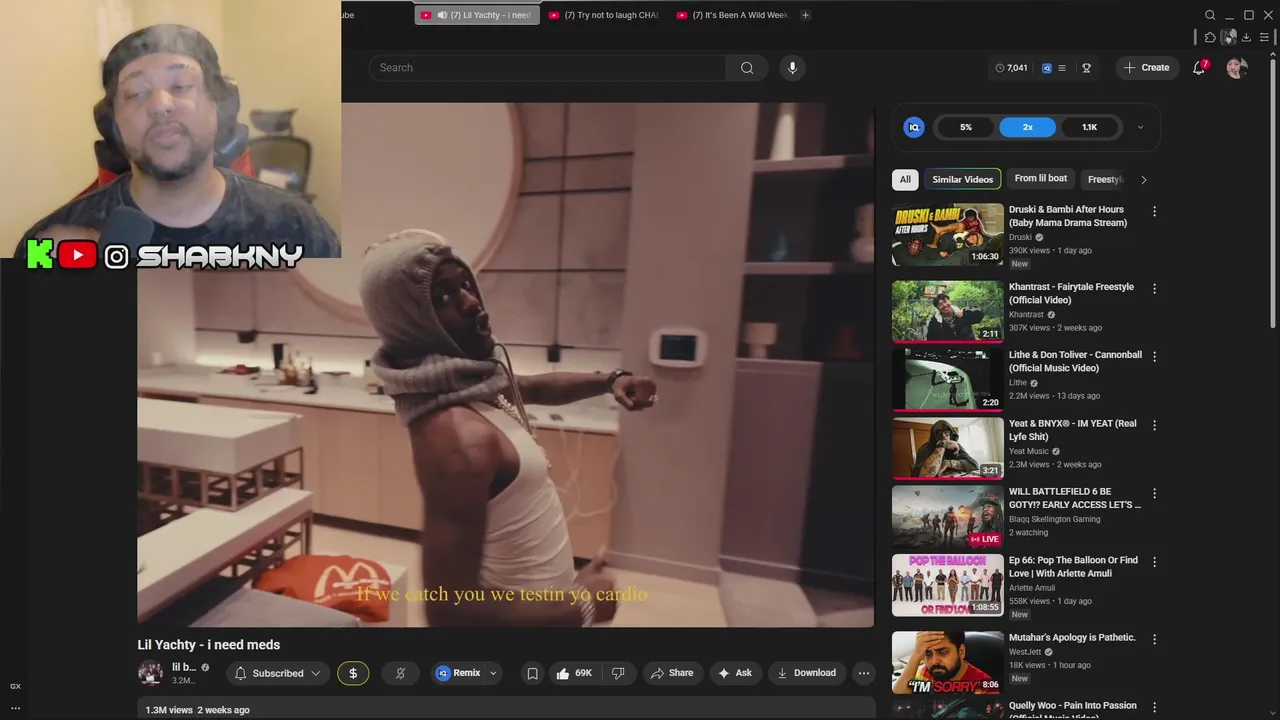Open options for Pop The Balloon Ep 66
The image size is (1280, 720).
(x=1154, y=562)
